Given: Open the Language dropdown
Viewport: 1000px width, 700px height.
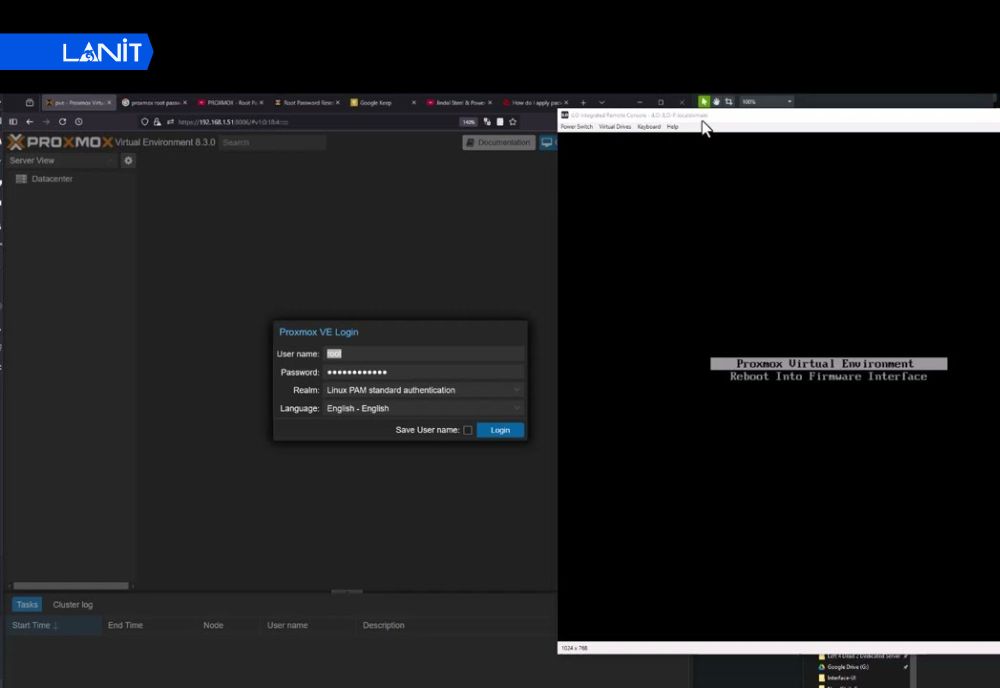Looking at the screenshot, I should [424, 408].
